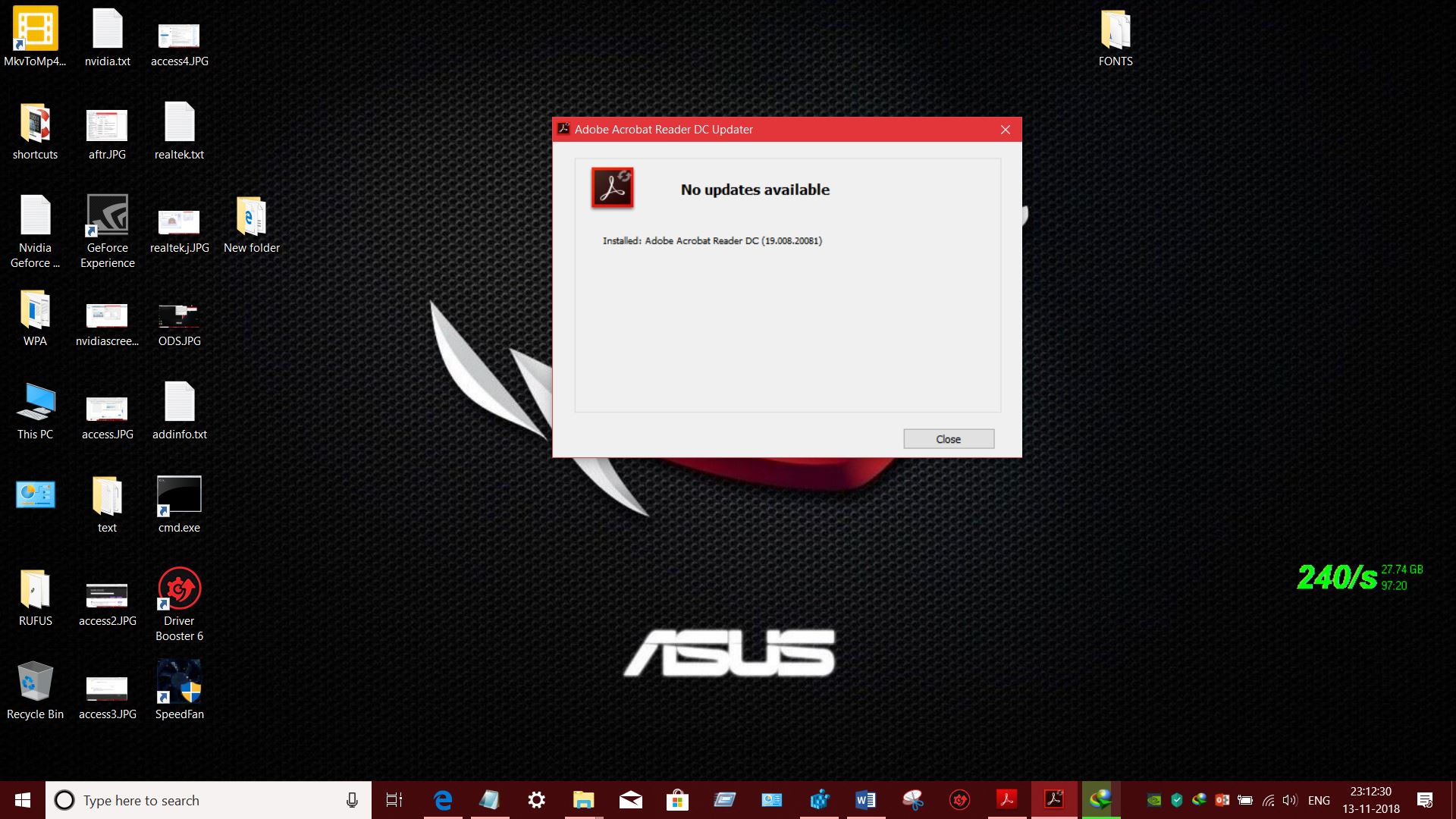1456x819 pixels.
Task: Open Microsoft Edge from the taskbar
Action: tap(443, 800)
